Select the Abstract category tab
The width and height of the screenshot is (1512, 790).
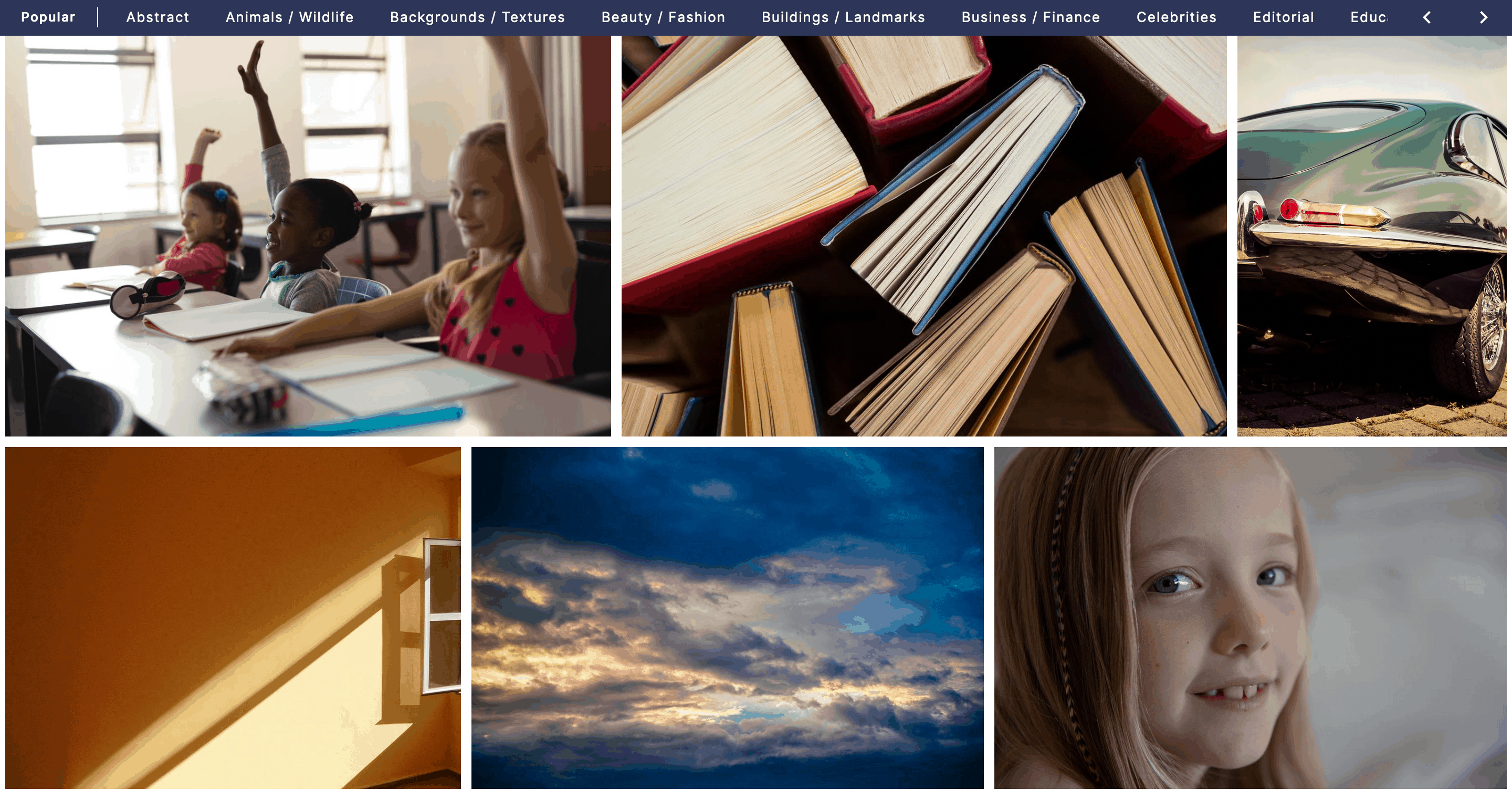157,17
